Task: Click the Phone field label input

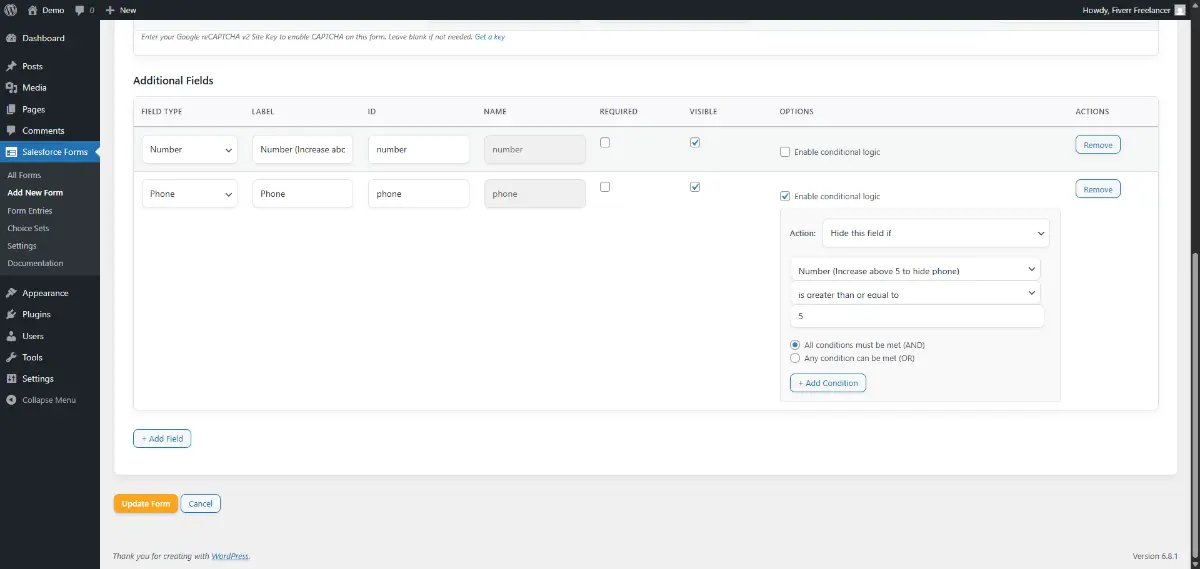Action: [302, 193]
